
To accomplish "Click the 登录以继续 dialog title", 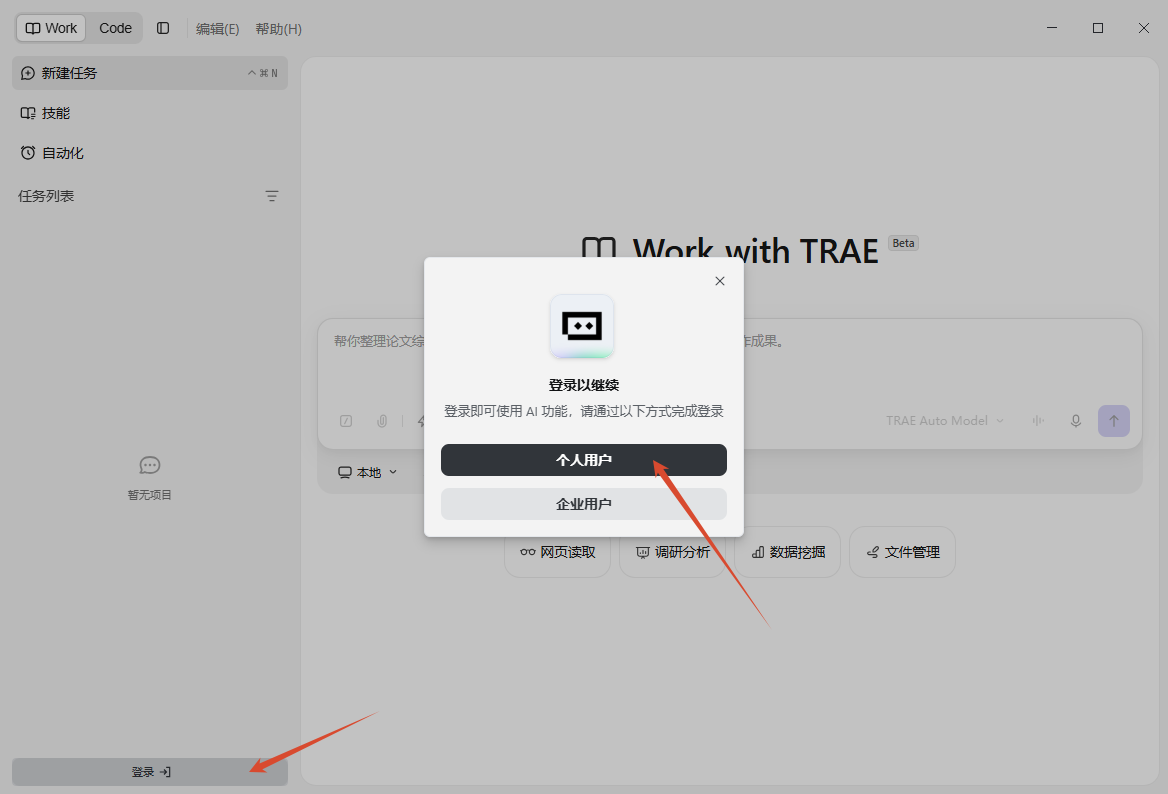I will point(584,385).
